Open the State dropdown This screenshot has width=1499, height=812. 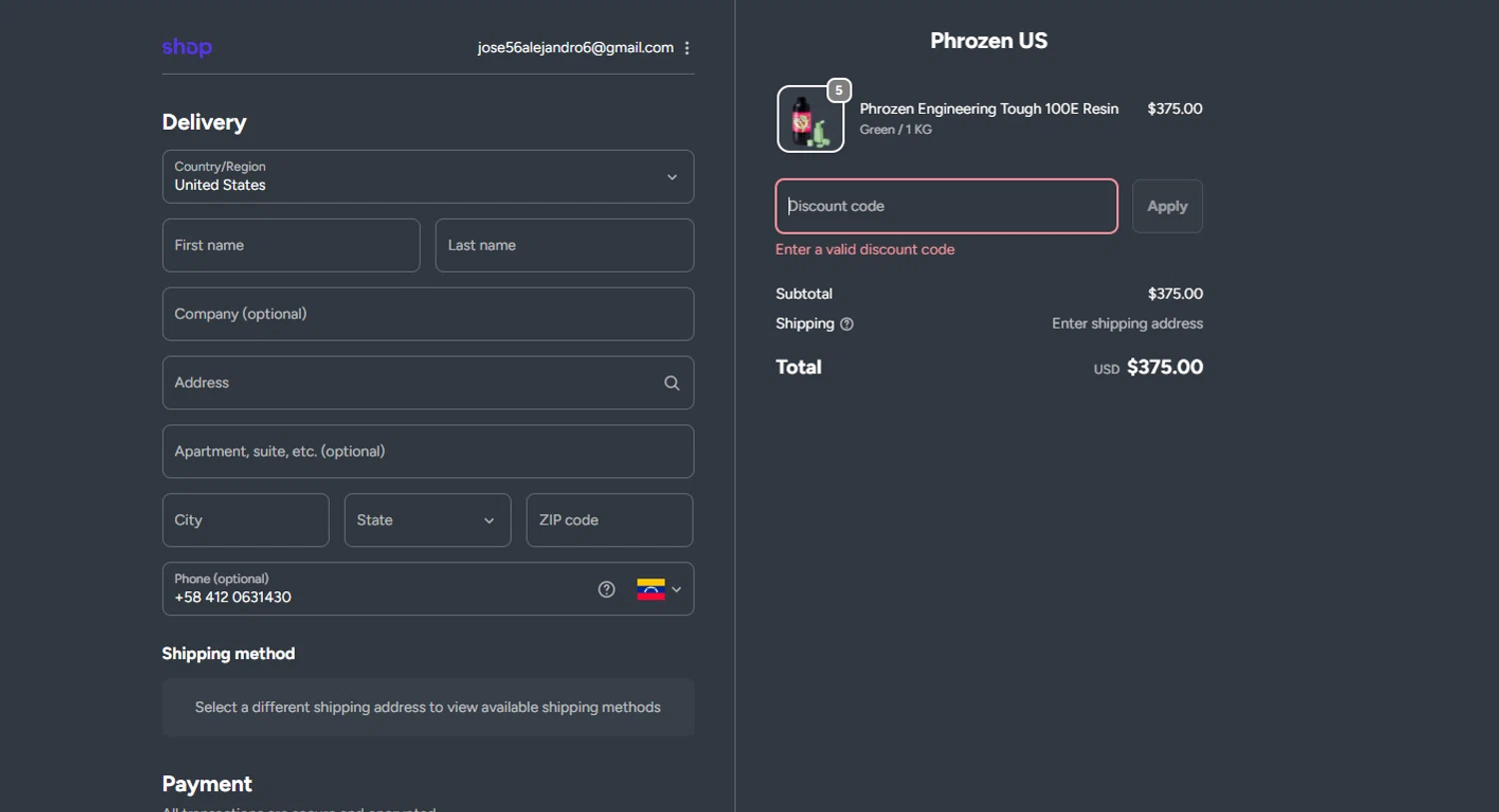pyautogui.click(x=428, y=520)
